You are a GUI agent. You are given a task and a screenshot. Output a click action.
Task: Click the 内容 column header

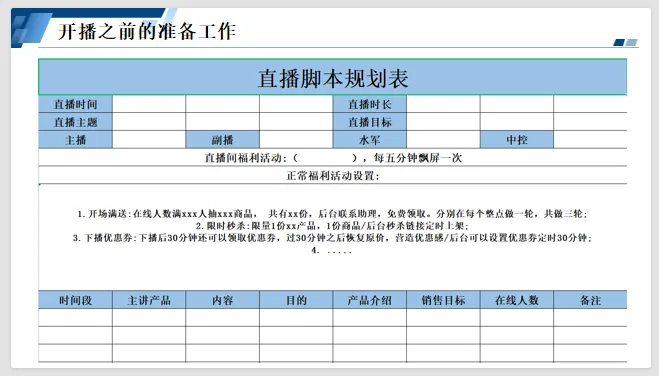(x=222, y=300)
